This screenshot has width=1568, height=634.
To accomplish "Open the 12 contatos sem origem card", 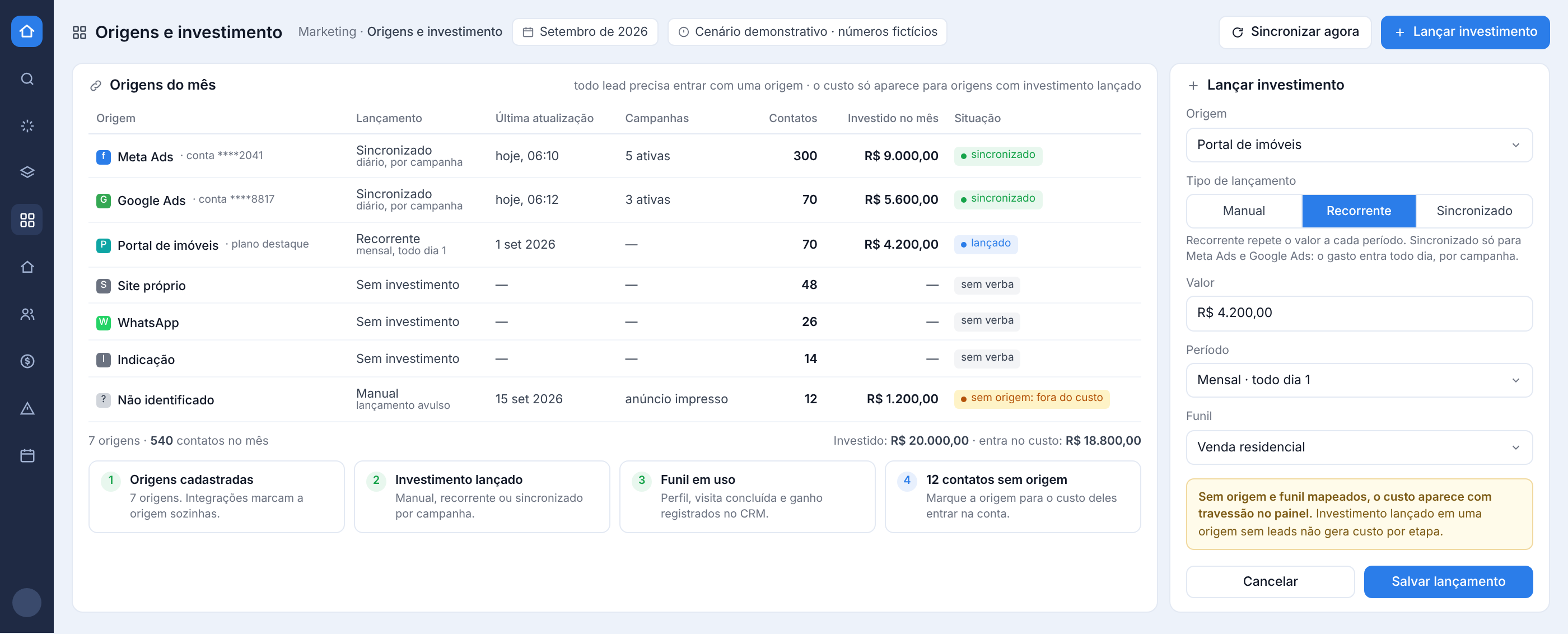I will 1012,496.
